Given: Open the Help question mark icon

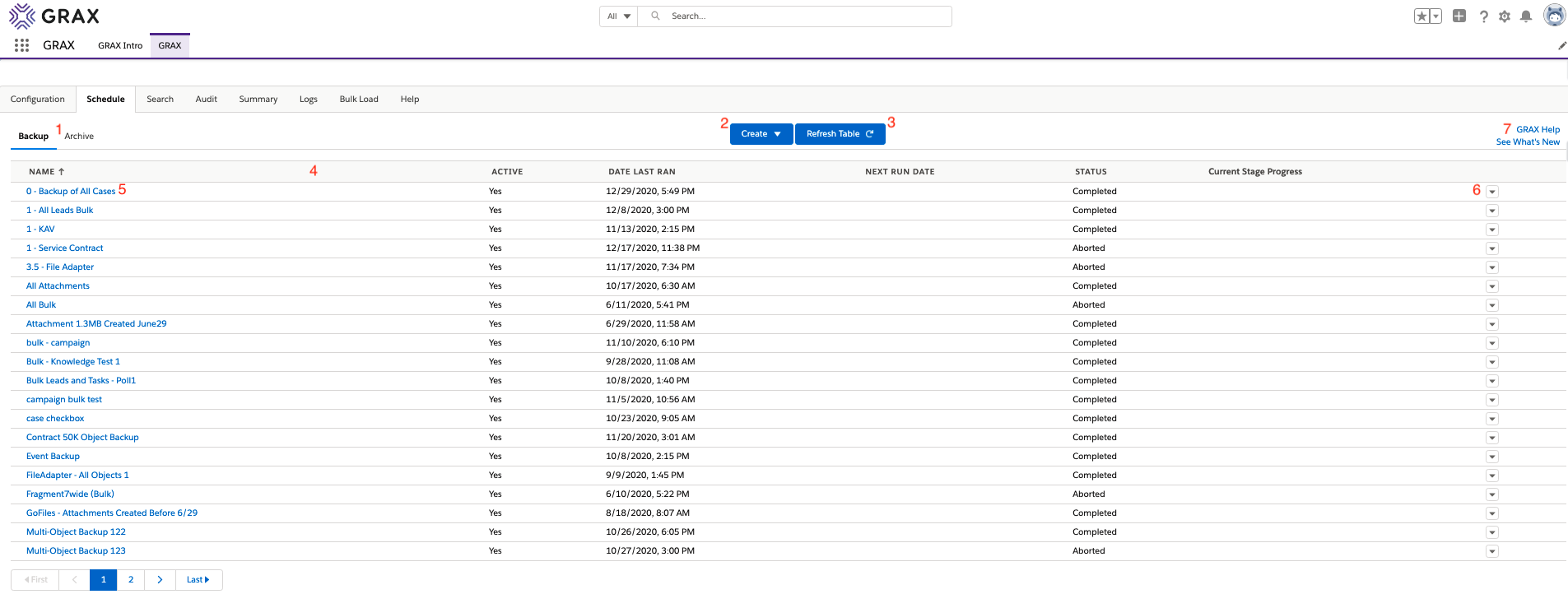Looking at the screenshot, I should click(1483, 16).
